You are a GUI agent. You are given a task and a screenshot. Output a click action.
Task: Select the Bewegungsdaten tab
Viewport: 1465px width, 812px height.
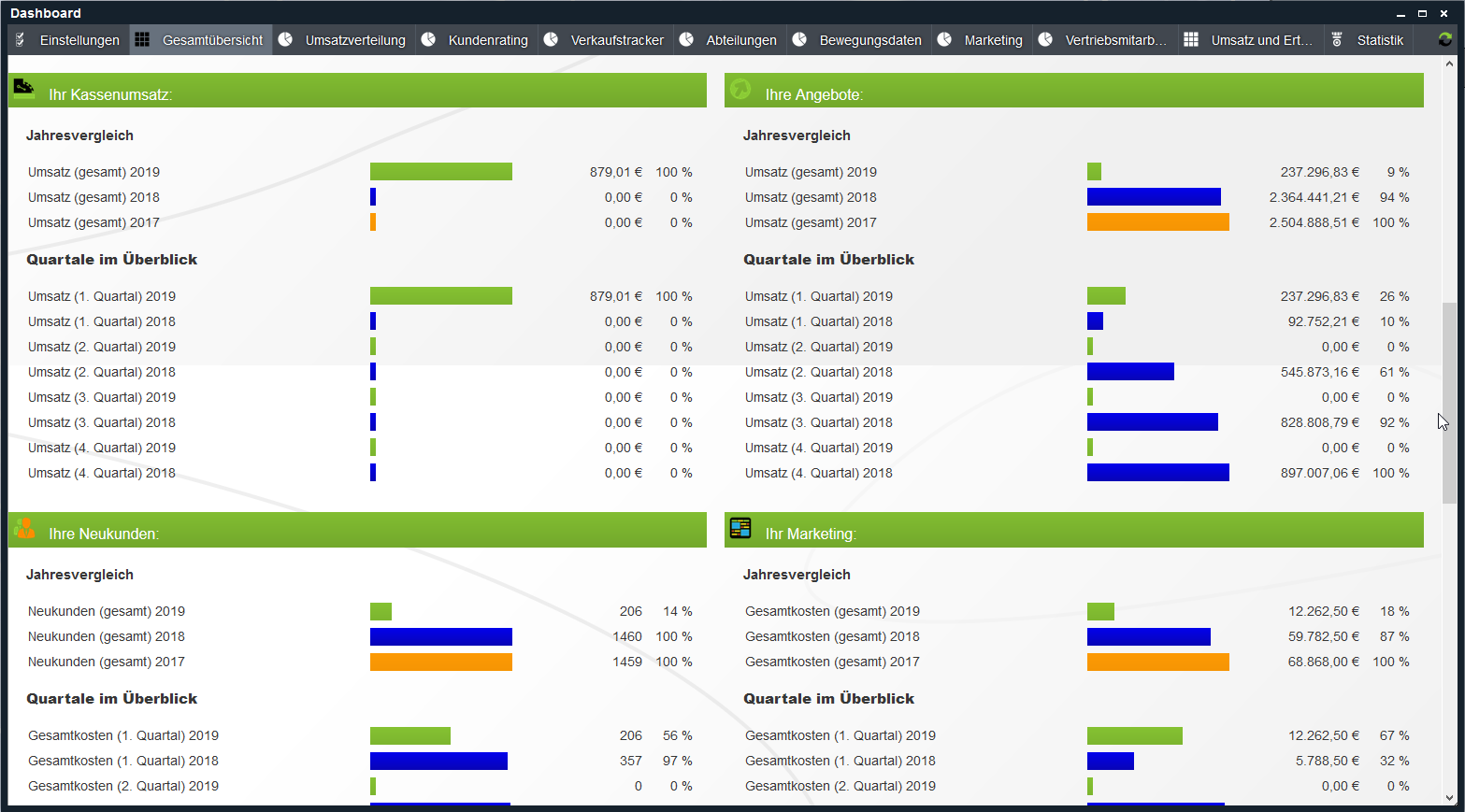pyautogui.click(x=859, y=40)
